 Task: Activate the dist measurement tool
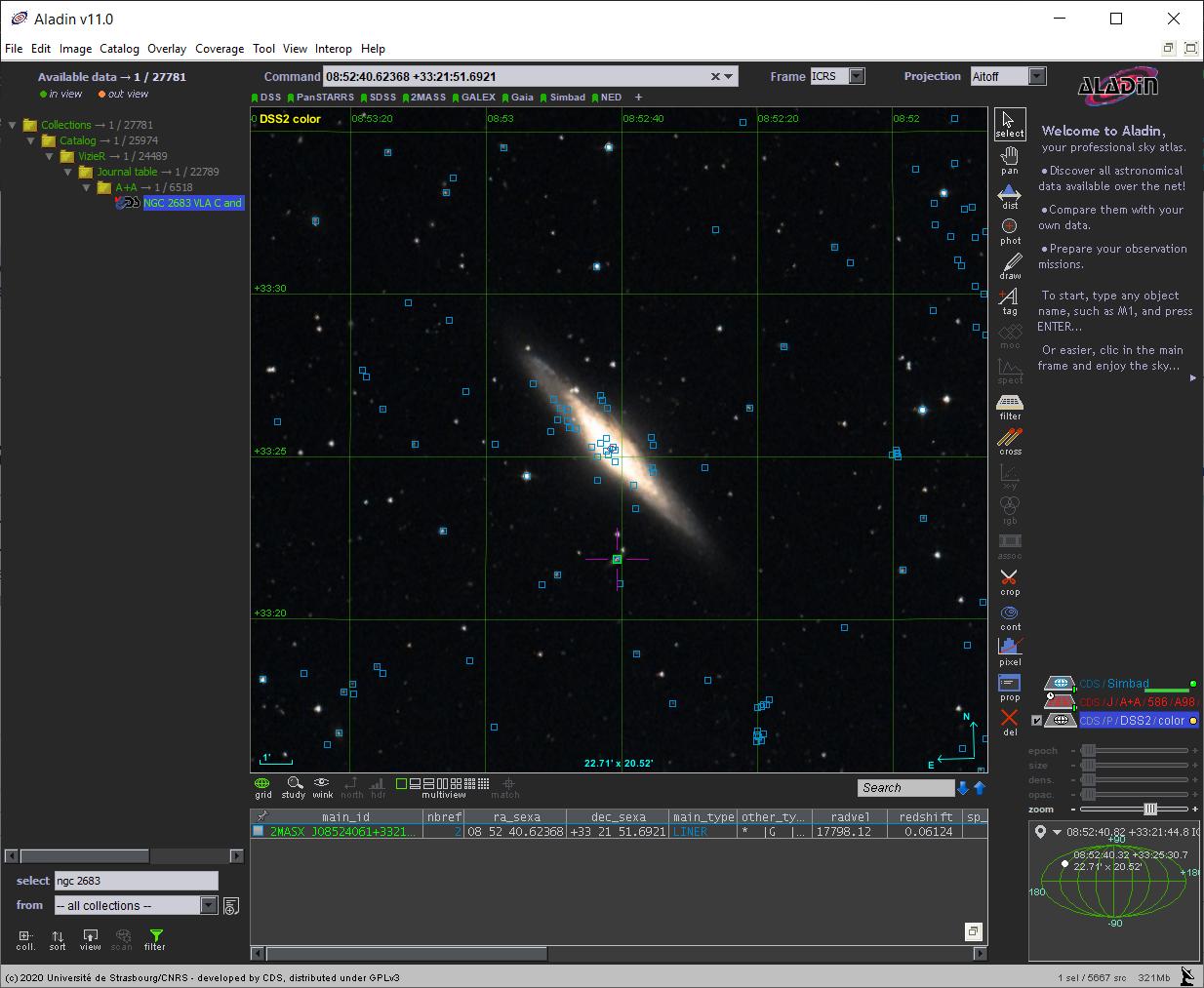[x=1010, y=195]
